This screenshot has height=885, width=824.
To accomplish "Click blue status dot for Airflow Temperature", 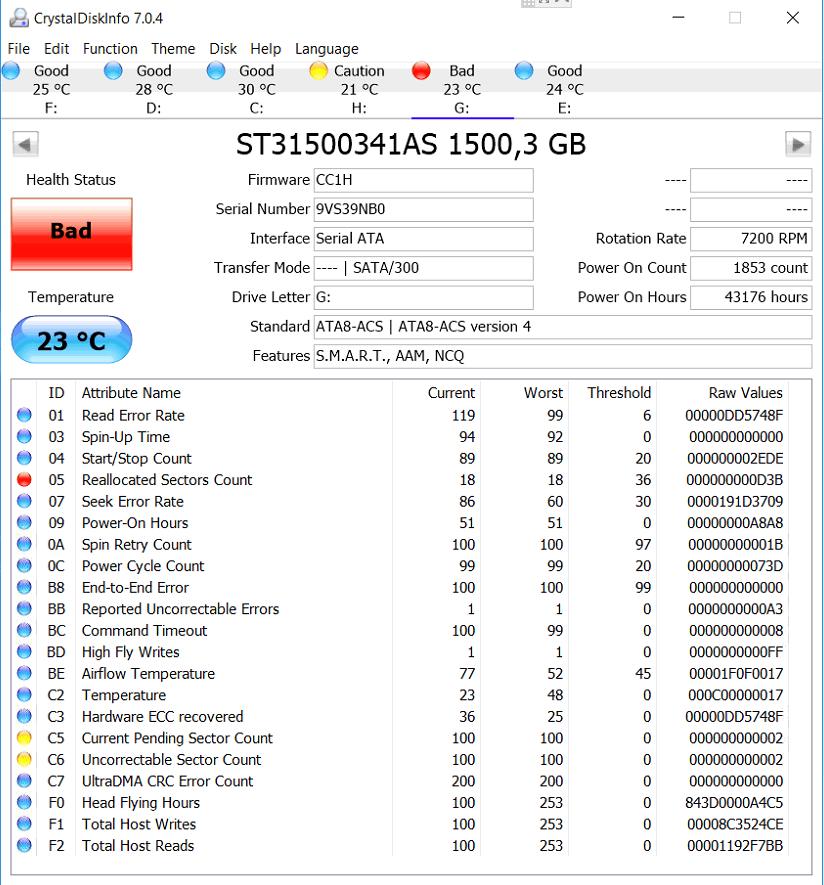I will point(24,673).
